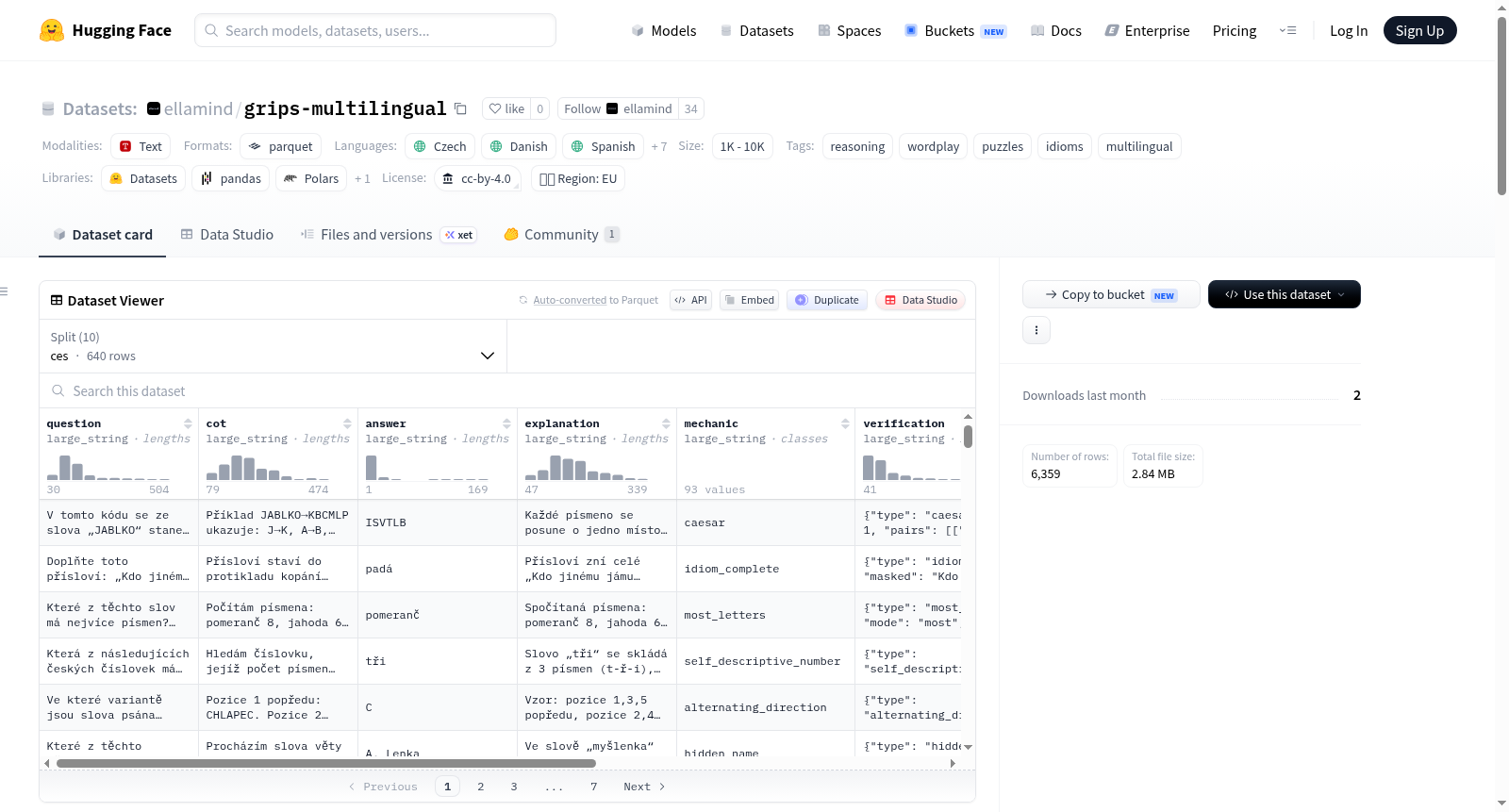
Task: Toggle the left sidebar menu icon
Action: tap(4, 291)
